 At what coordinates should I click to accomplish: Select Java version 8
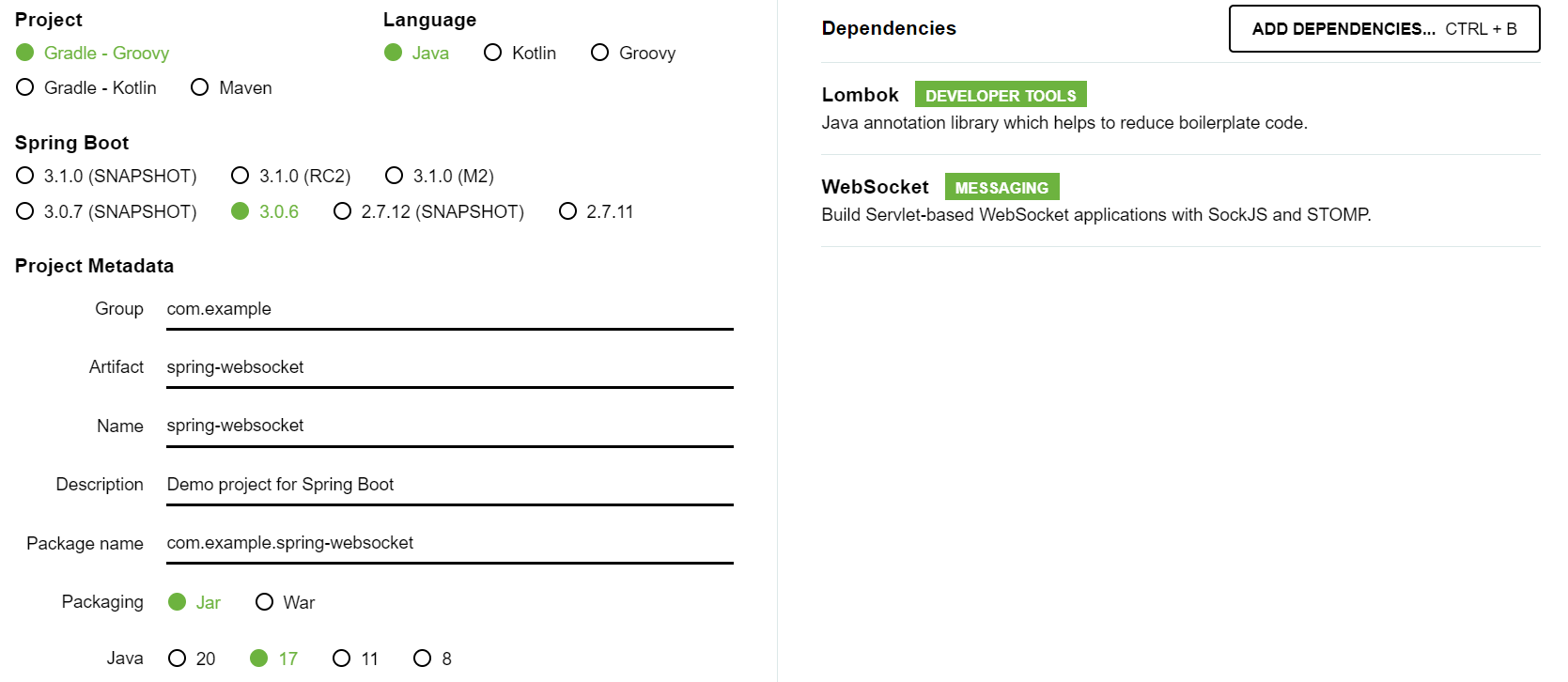(x=433, y=659)
